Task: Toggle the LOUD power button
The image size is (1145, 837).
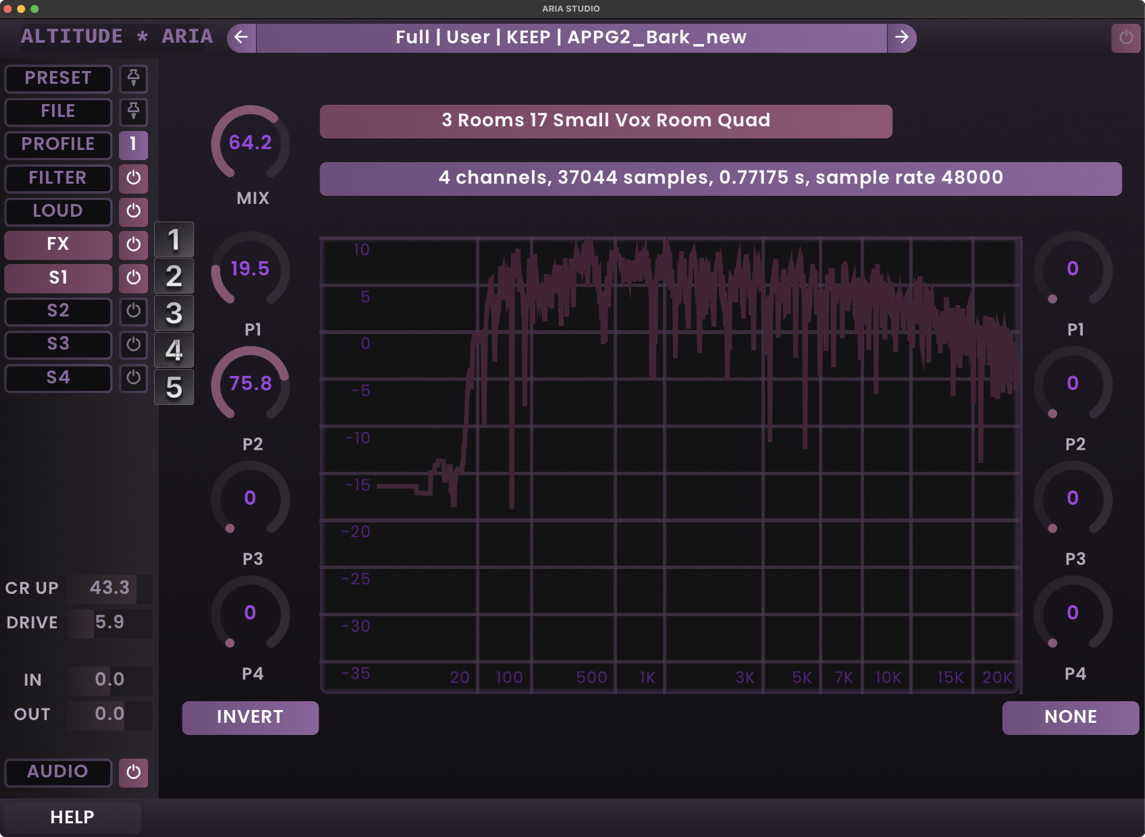Action: pyautogui.click(x=133, y=211)
